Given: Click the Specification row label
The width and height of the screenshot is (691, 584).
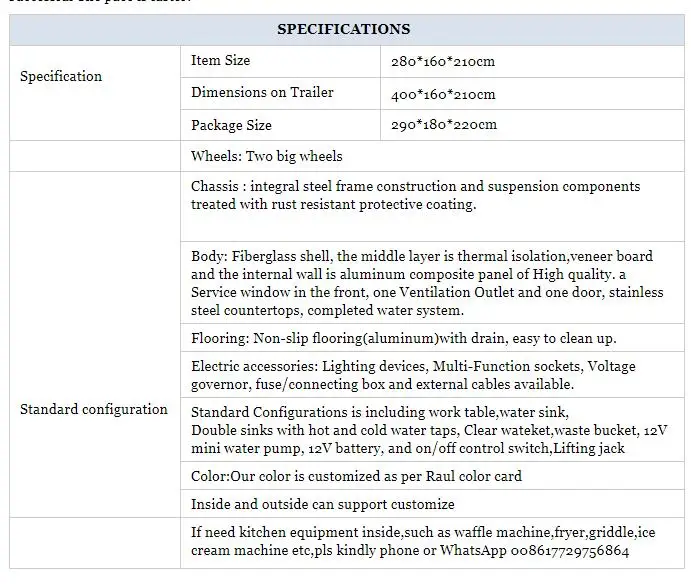Looking at the screenshot, I should pos(61,76).
